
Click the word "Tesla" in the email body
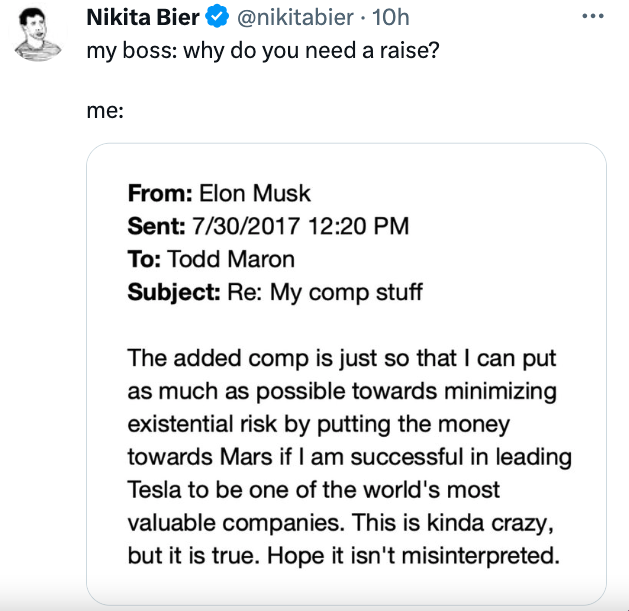click(153, 490)
